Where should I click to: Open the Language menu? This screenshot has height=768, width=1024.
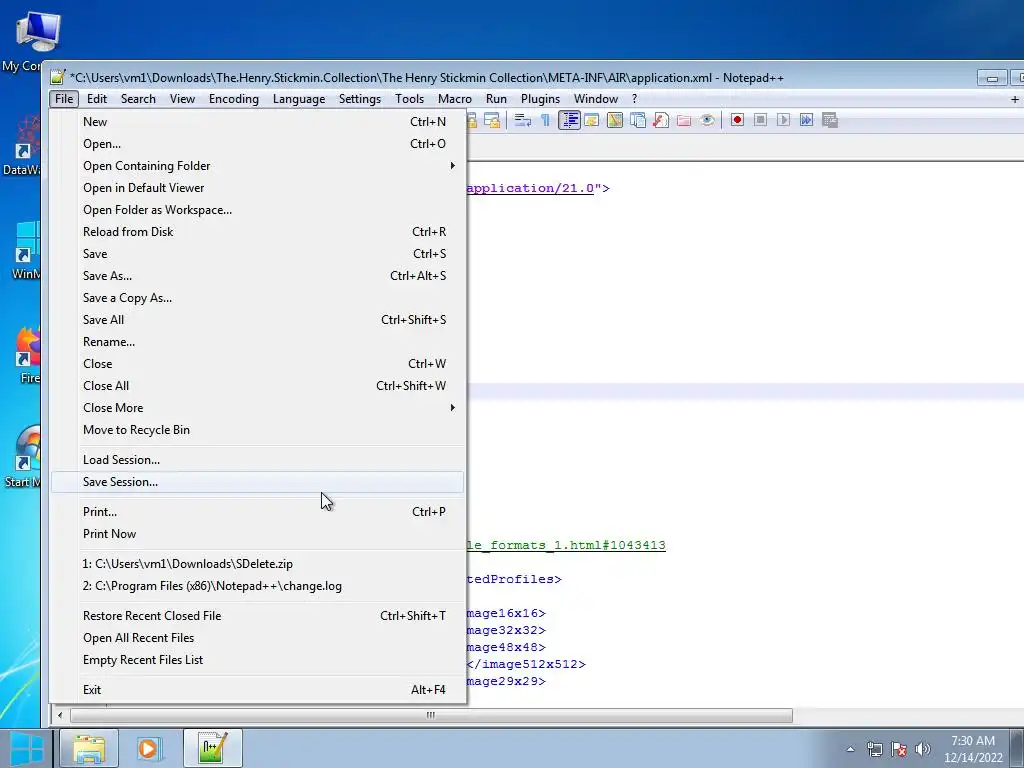tap(299, 99)
